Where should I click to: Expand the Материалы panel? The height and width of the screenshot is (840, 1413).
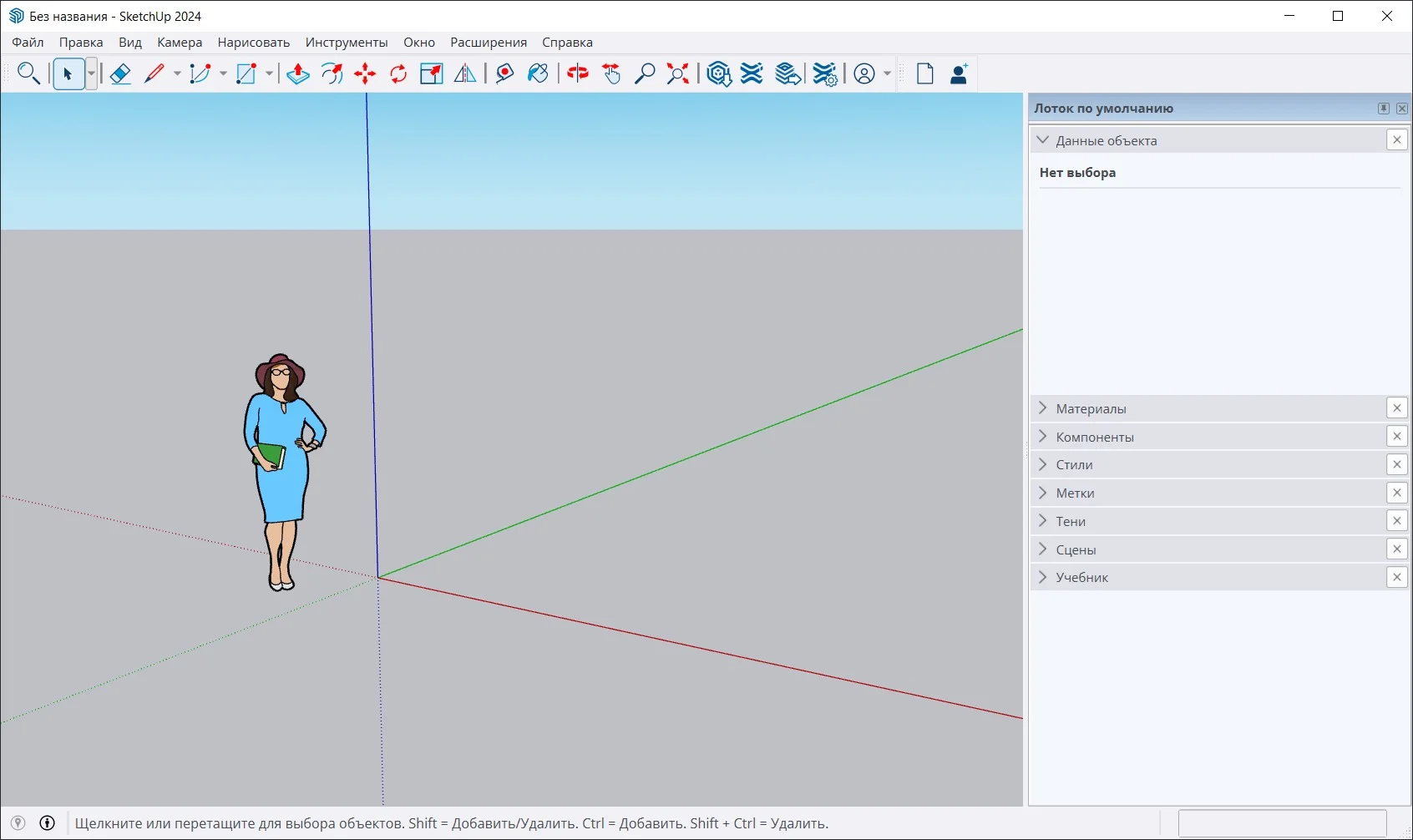pos(1043,408)
